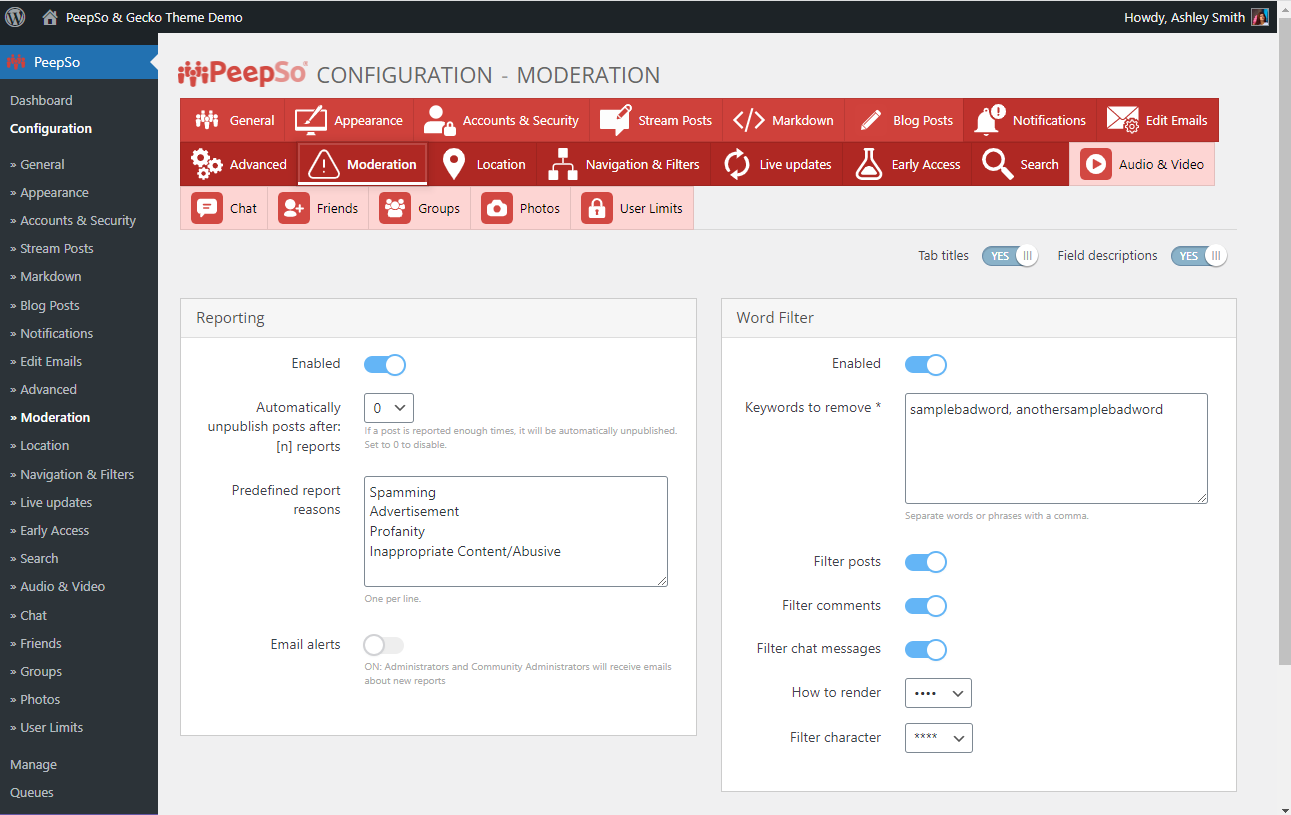1291x815 pixels.
Task: Click the Blog Posts pencil icon
Action: coord(870,120)
